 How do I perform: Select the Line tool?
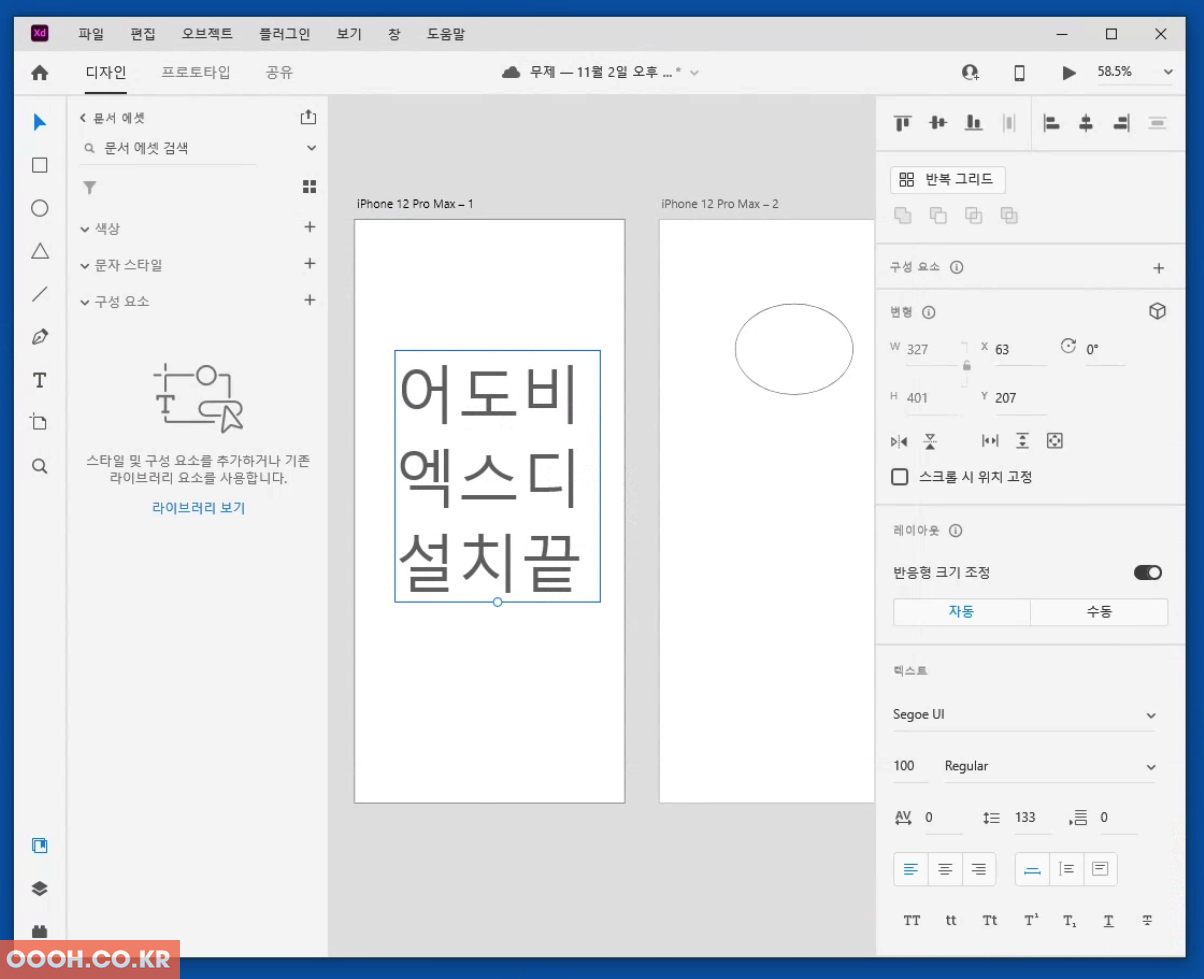(x=40, y=294)
